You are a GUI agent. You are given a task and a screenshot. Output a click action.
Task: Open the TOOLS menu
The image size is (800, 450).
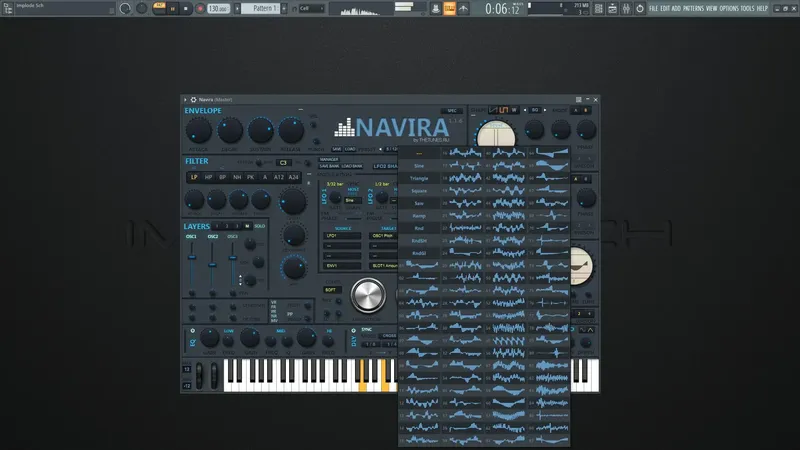pyautogui.click(x=747, y=9)
